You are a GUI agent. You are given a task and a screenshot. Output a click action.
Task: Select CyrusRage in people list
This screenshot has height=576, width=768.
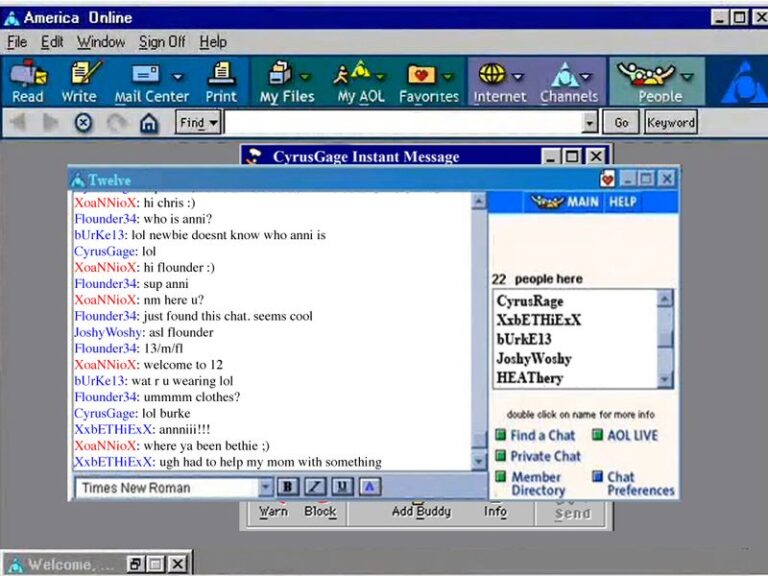click(530, 301)
